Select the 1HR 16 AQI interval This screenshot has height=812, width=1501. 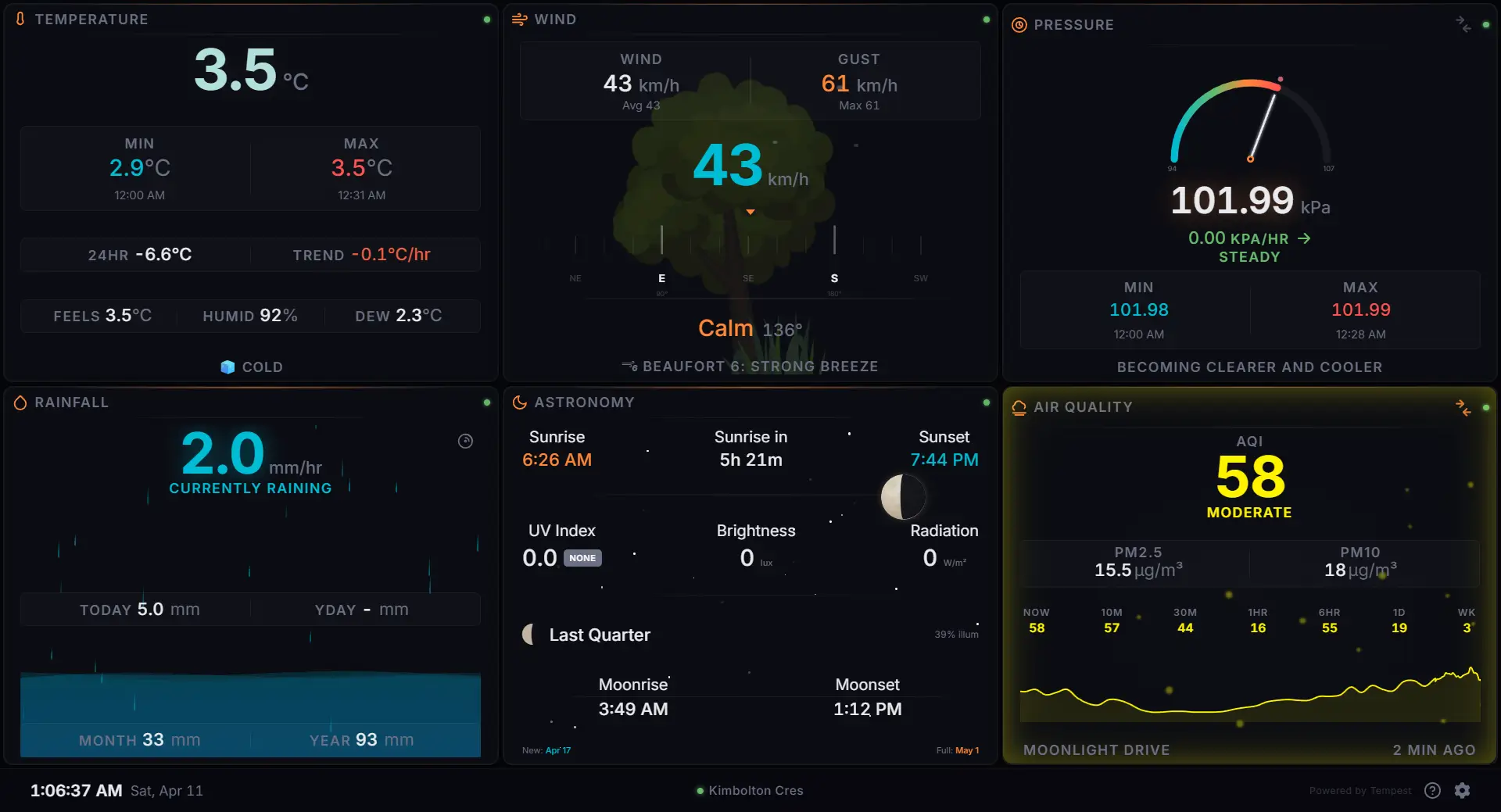pyautogui.click(x=1258, y=621)
